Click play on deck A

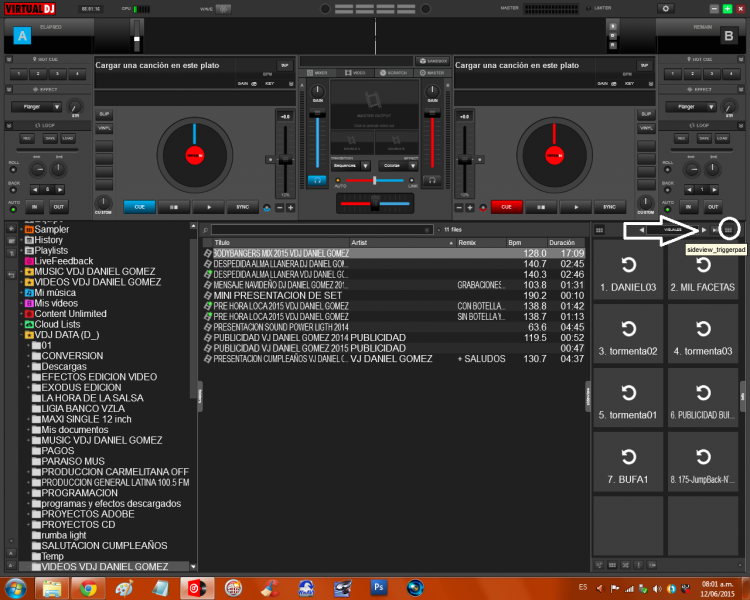[209, 207]
